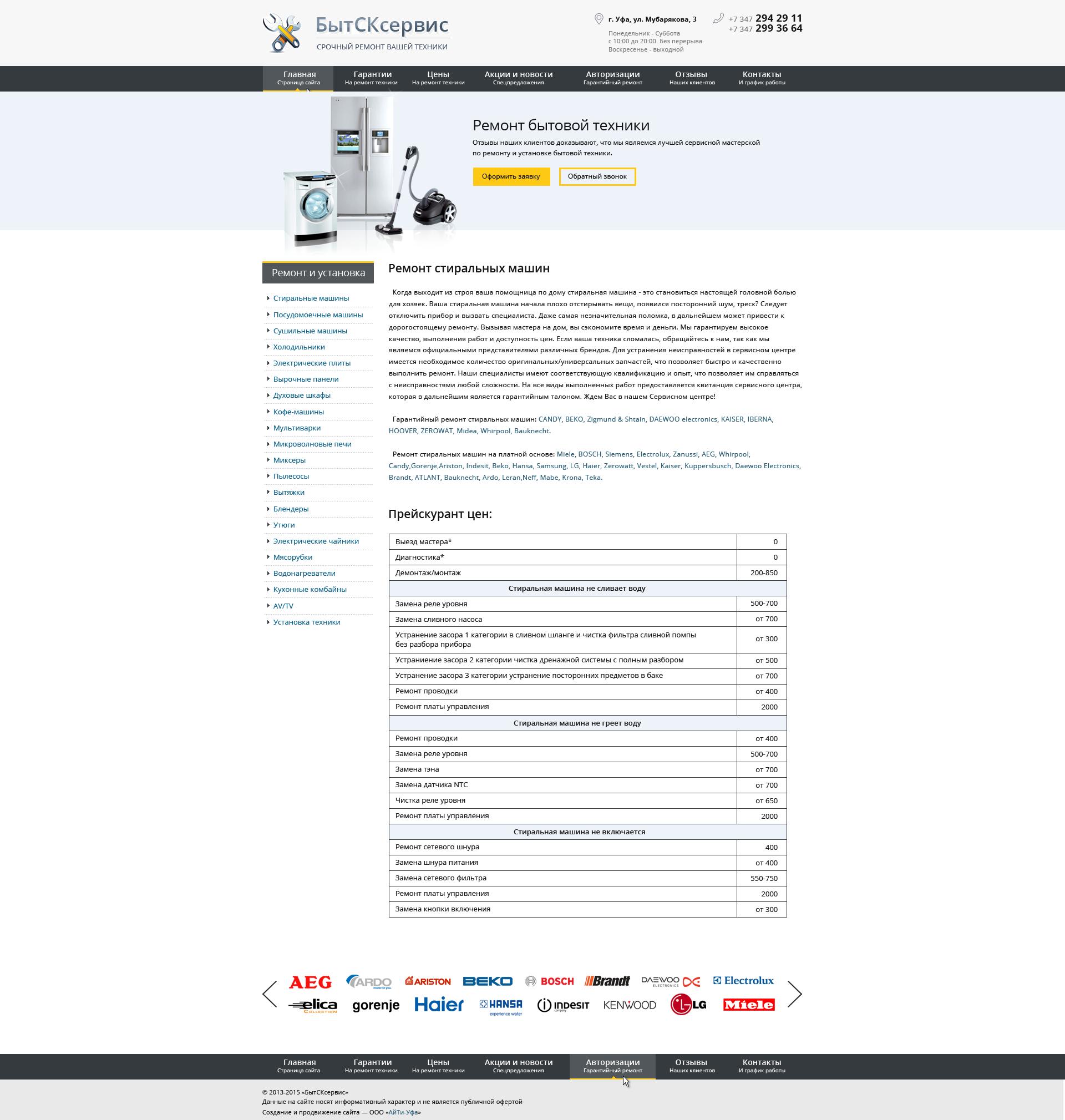Open Главная in top navigation

click(x=298, y=78)
